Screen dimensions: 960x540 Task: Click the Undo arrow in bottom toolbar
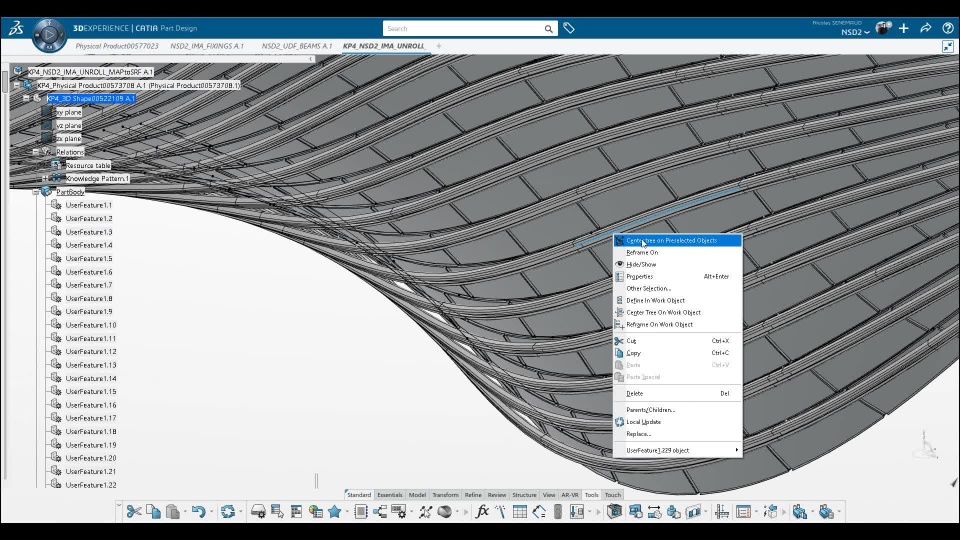coord(198,512)
